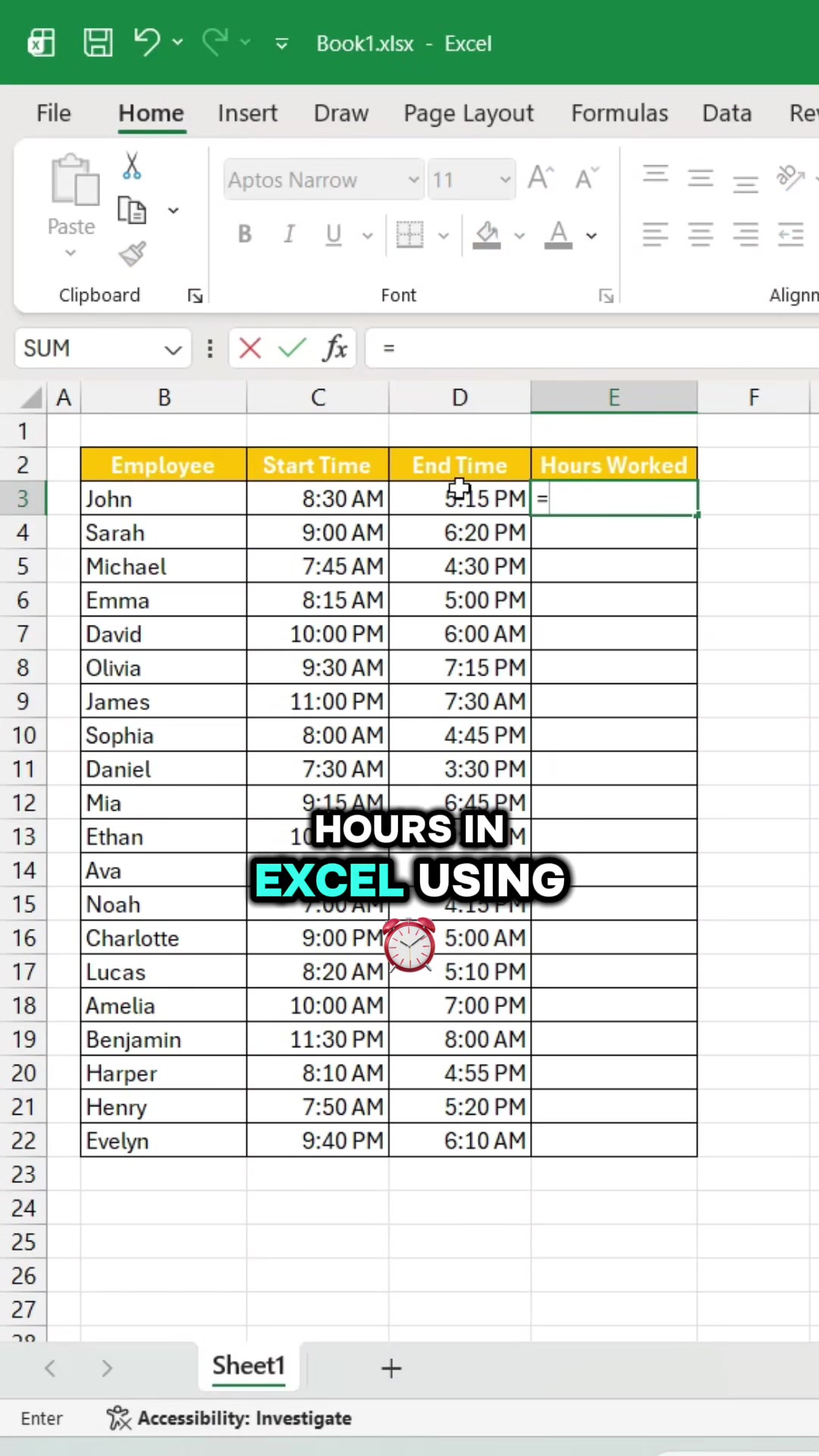Click the Select All corner triangle
Viewport: 819px width, 1456px height.
(30, 397)
